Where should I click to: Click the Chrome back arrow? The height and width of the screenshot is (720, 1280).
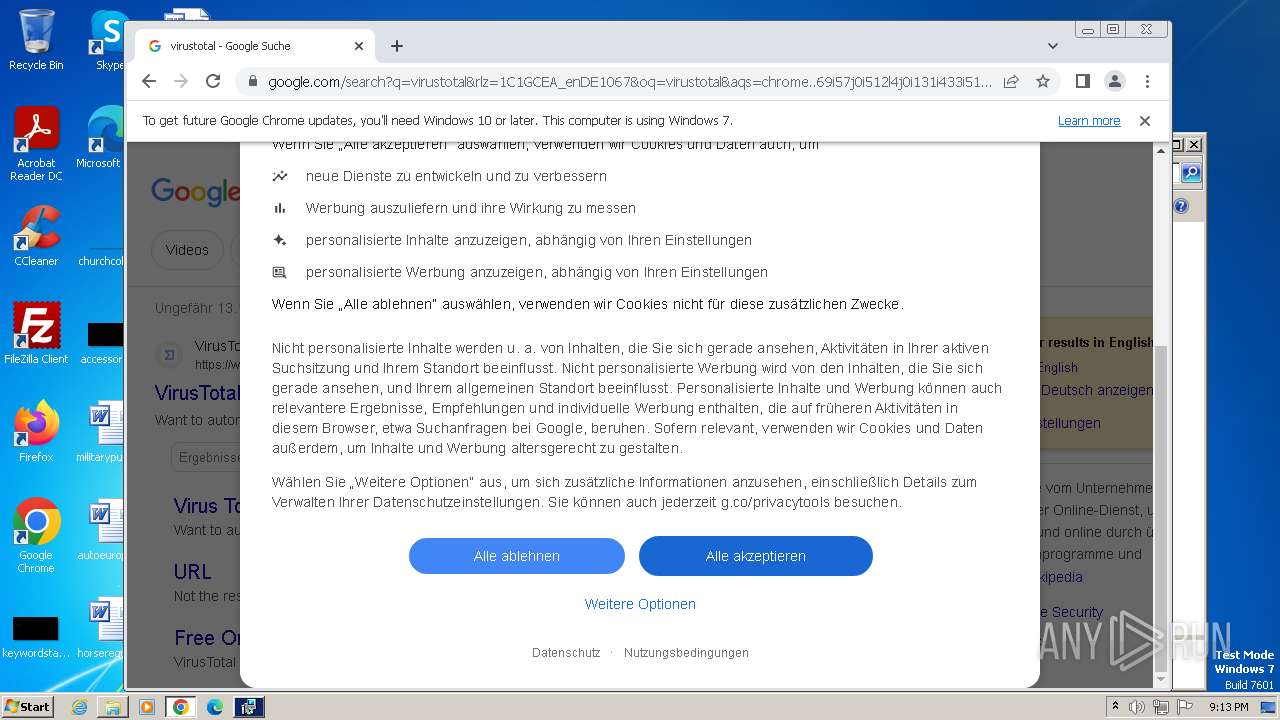tap(149, 81)
